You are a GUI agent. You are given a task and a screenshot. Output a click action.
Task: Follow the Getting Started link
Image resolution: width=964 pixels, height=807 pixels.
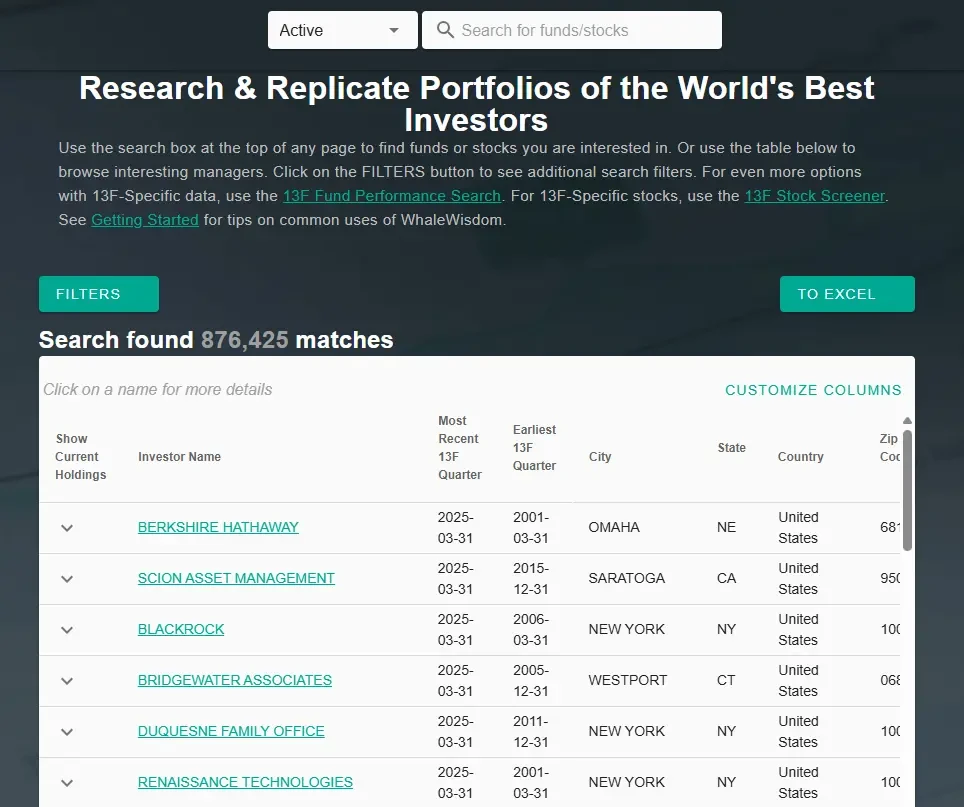click(145, 220)
